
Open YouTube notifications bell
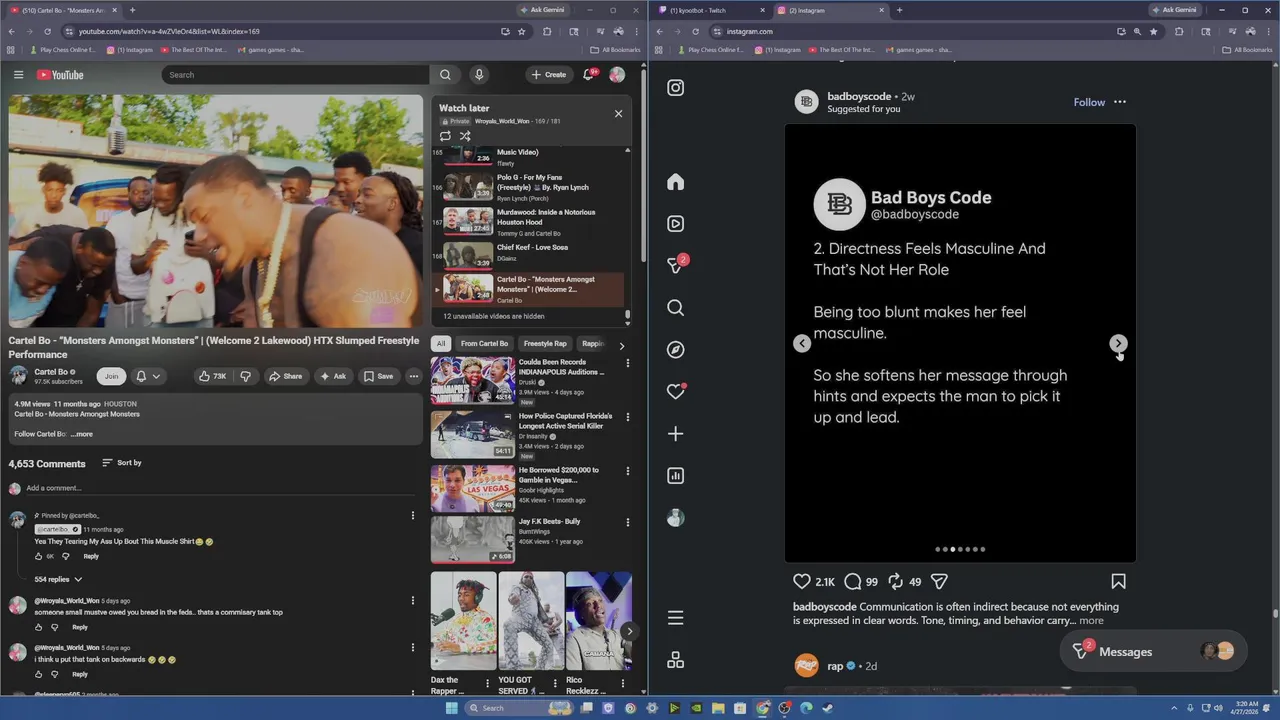coord(589,75)
